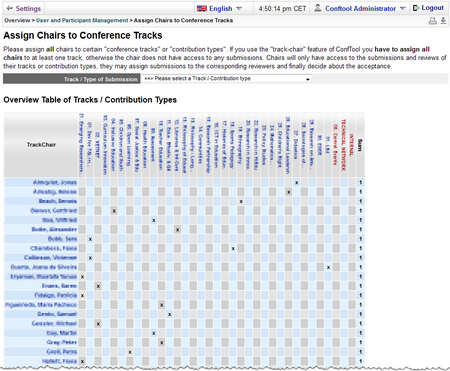Select the 08. Health Education column header
This screenshot has height=371, width=450.
pos(145,144)
